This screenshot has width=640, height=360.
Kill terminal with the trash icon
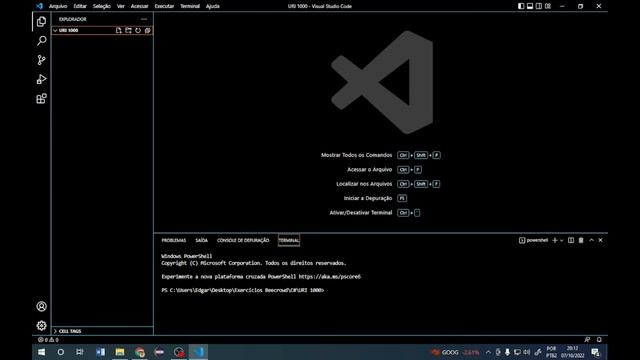[581, 240]
